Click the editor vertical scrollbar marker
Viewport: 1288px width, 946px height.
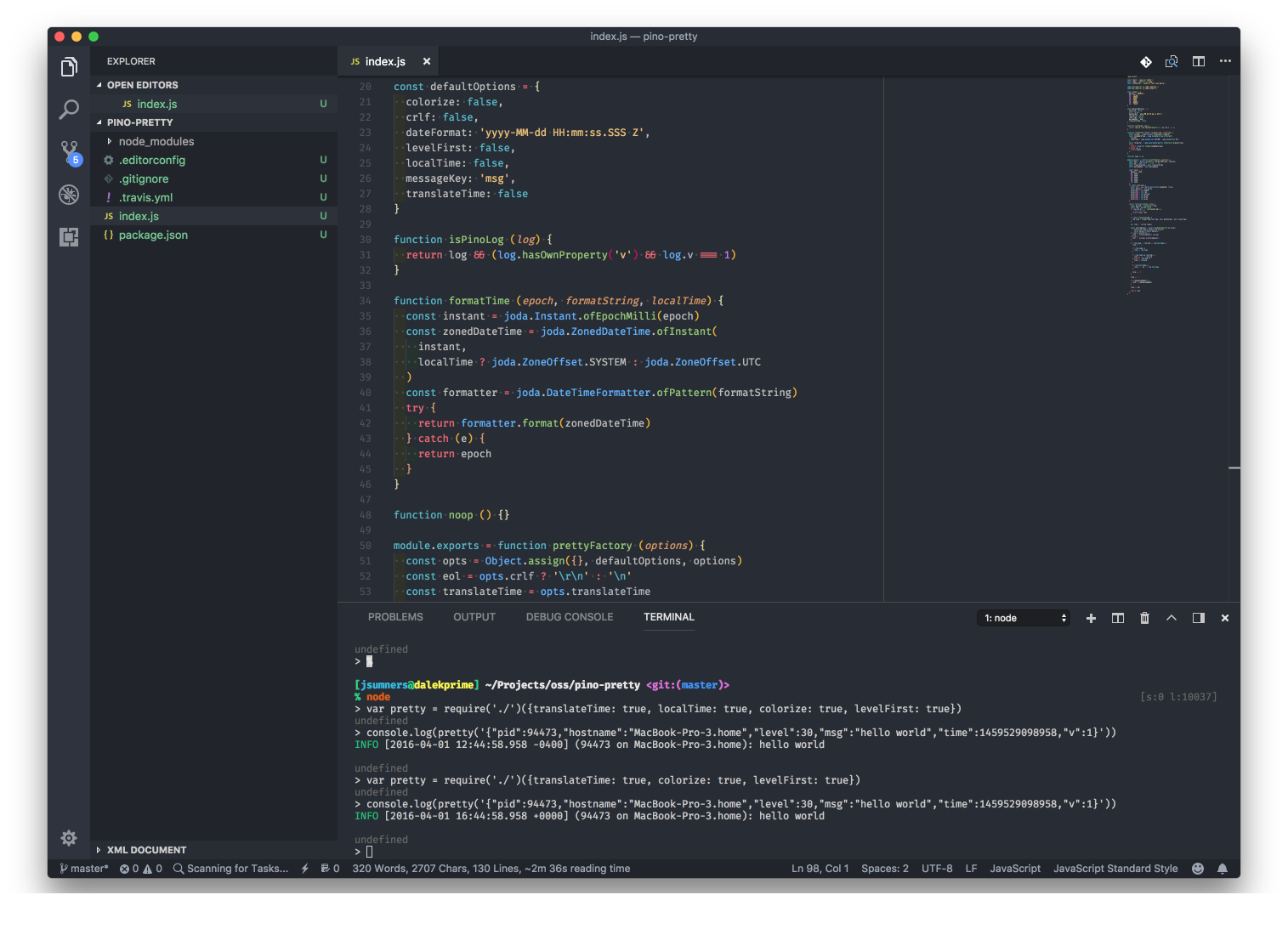click(1234, 467)
